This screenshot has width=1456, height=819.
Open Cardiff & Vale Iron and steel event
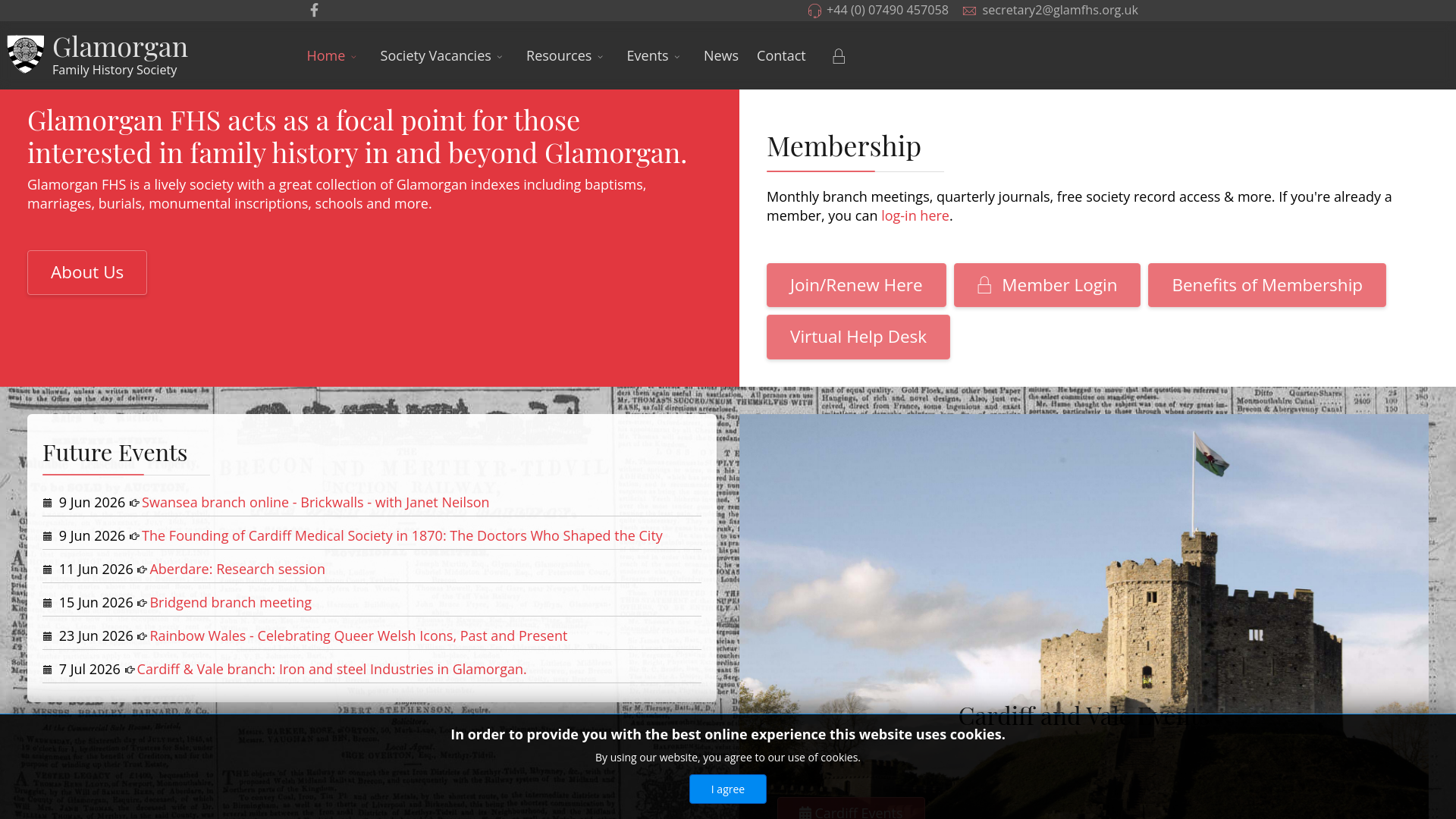pos(331,669)
